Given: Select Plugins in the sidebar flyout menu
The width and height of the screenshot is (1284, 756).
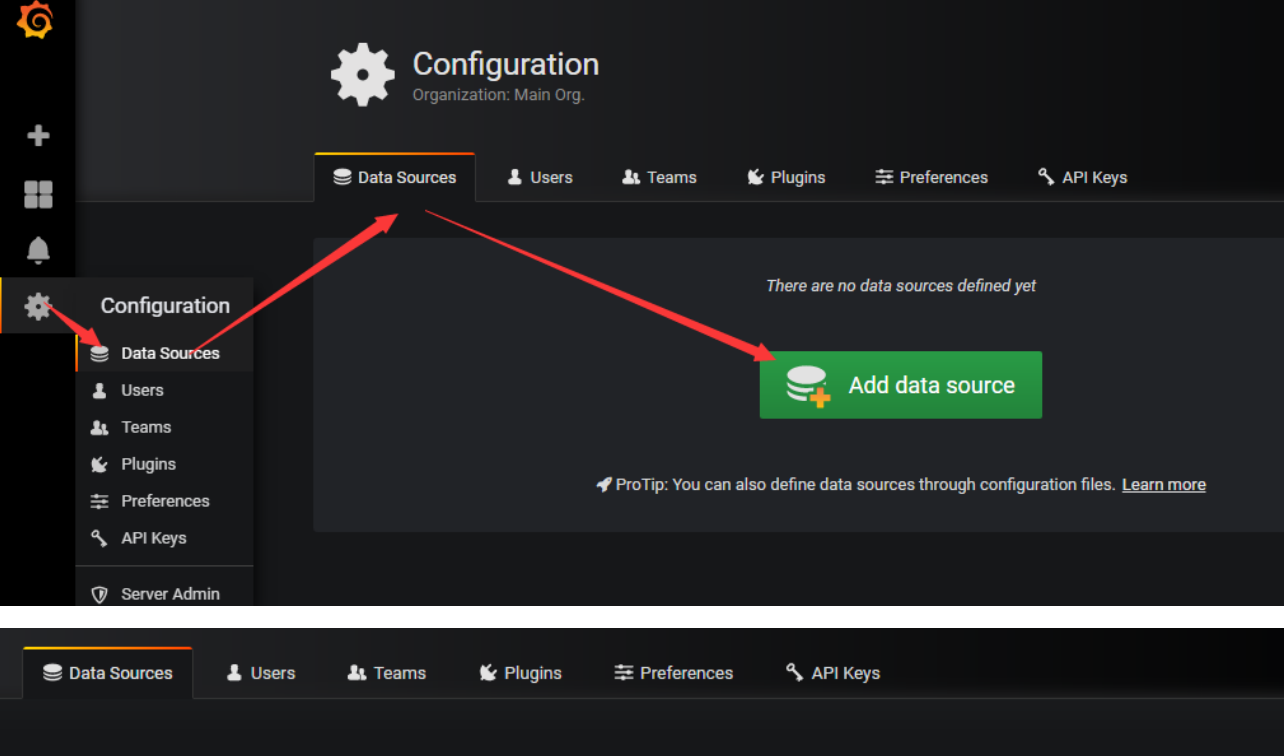Looking at the screenshot, I should 164,464.
